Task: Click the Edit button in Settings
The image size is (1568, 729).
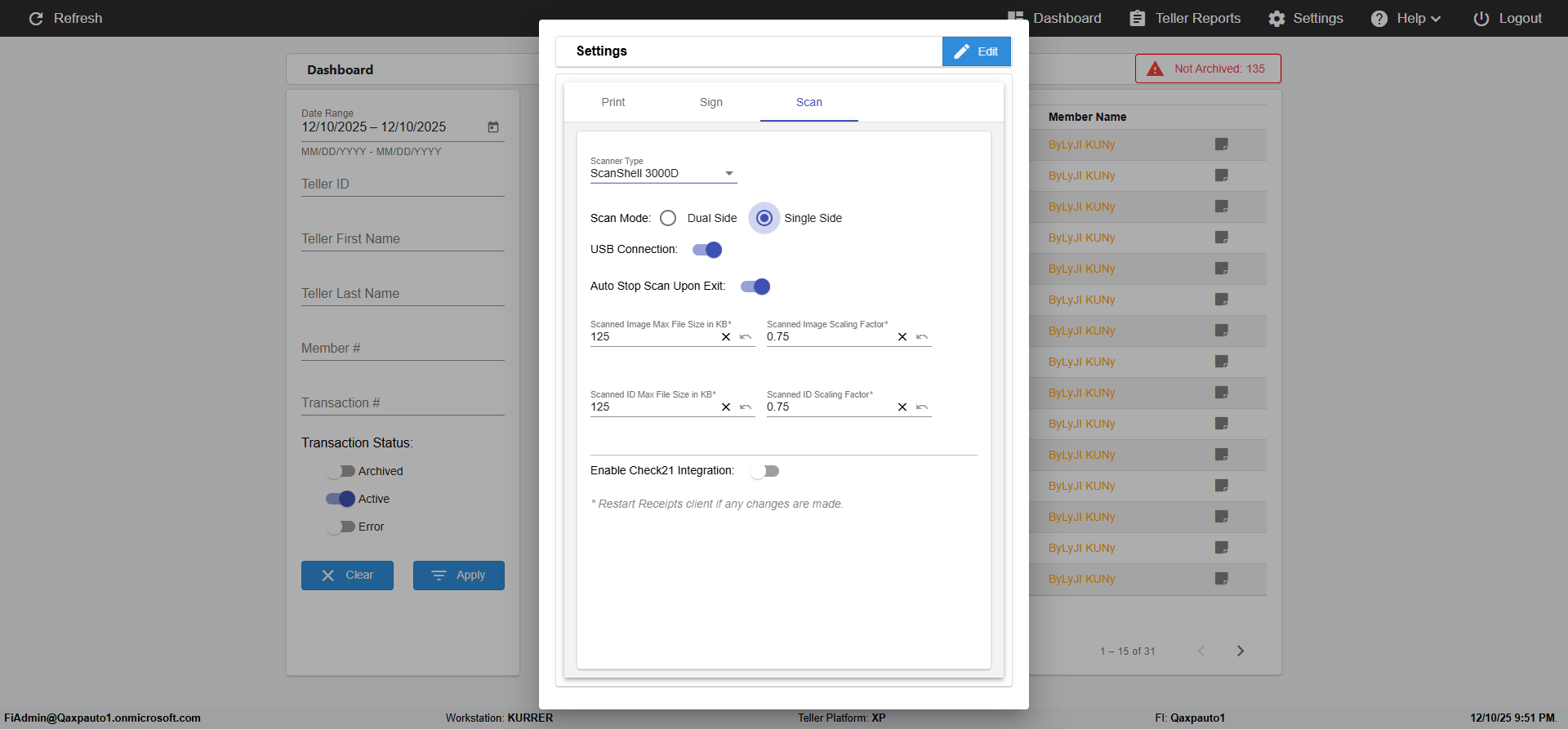Action: pos(977,51)
